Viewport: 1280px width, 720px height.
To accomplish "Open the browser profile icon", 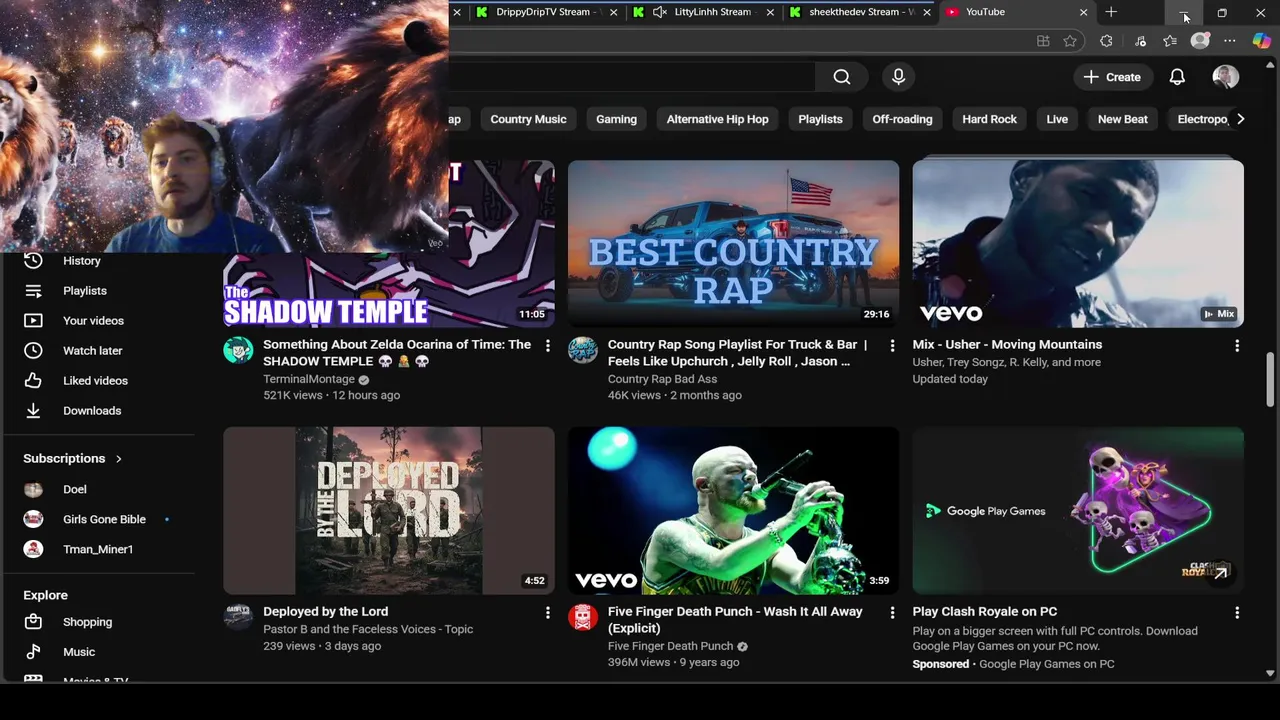I will pyautogui.click(x=1200, y=41).
